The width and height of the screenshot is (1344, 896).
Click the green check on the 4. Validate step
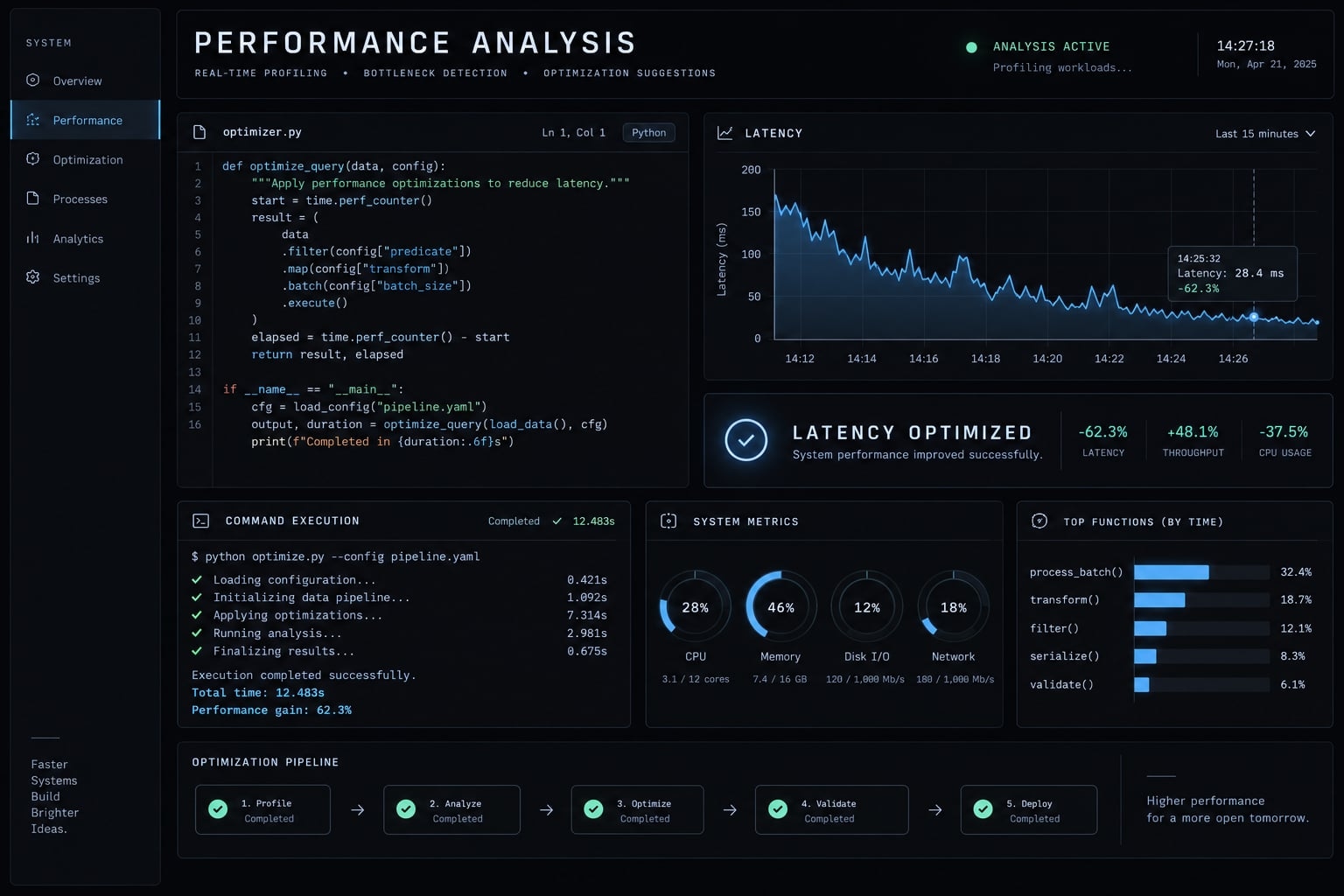coord(778,809)
